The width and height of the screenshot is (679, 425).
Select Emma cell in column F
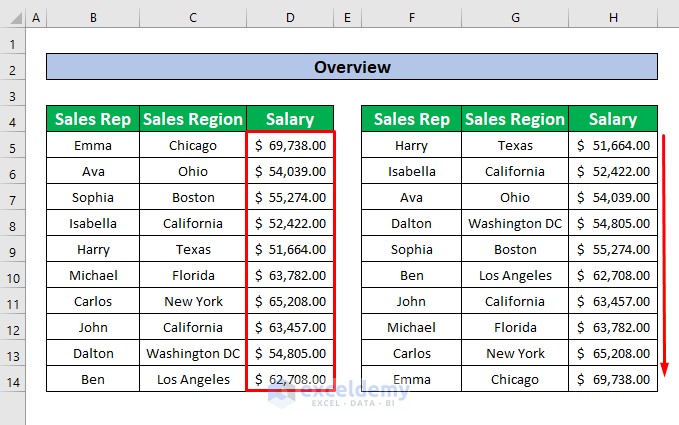[x=411, y=379]
